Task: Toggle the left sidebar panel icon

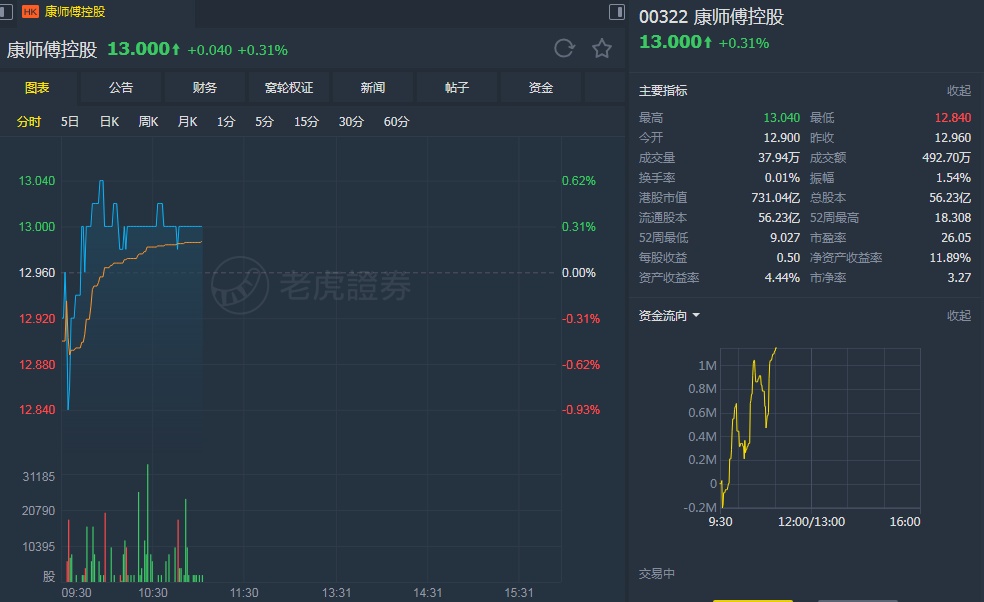Action: coord(6,12)
